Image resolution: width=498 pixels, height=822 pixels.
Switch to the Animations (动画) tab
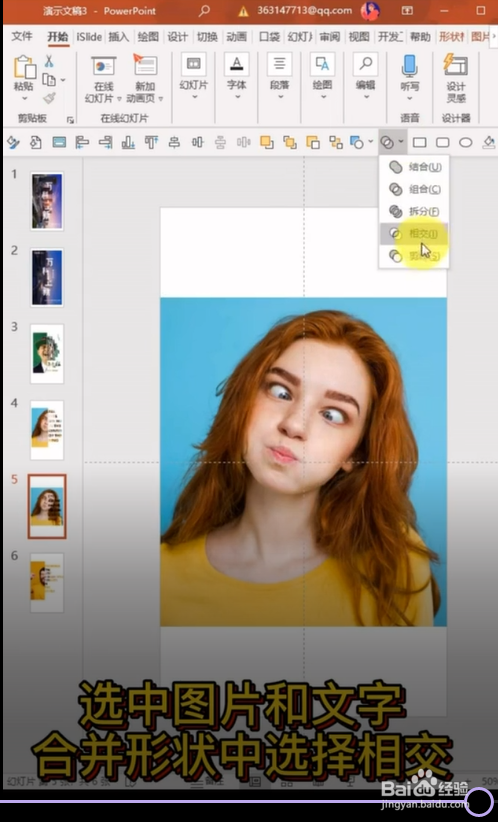[x=236, y=37]
